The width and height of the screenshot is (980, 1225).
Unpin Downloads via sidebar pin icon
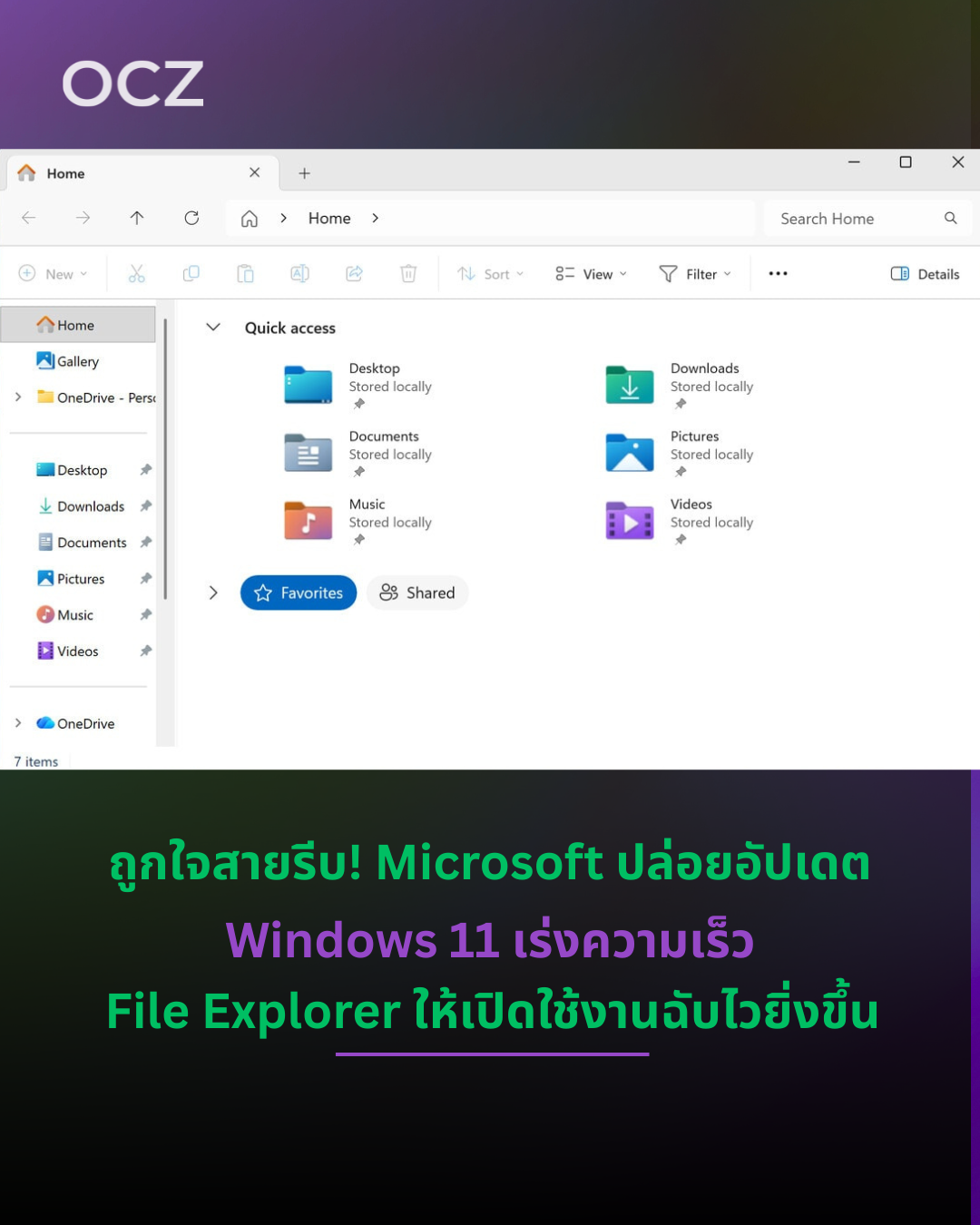point(145,506)
